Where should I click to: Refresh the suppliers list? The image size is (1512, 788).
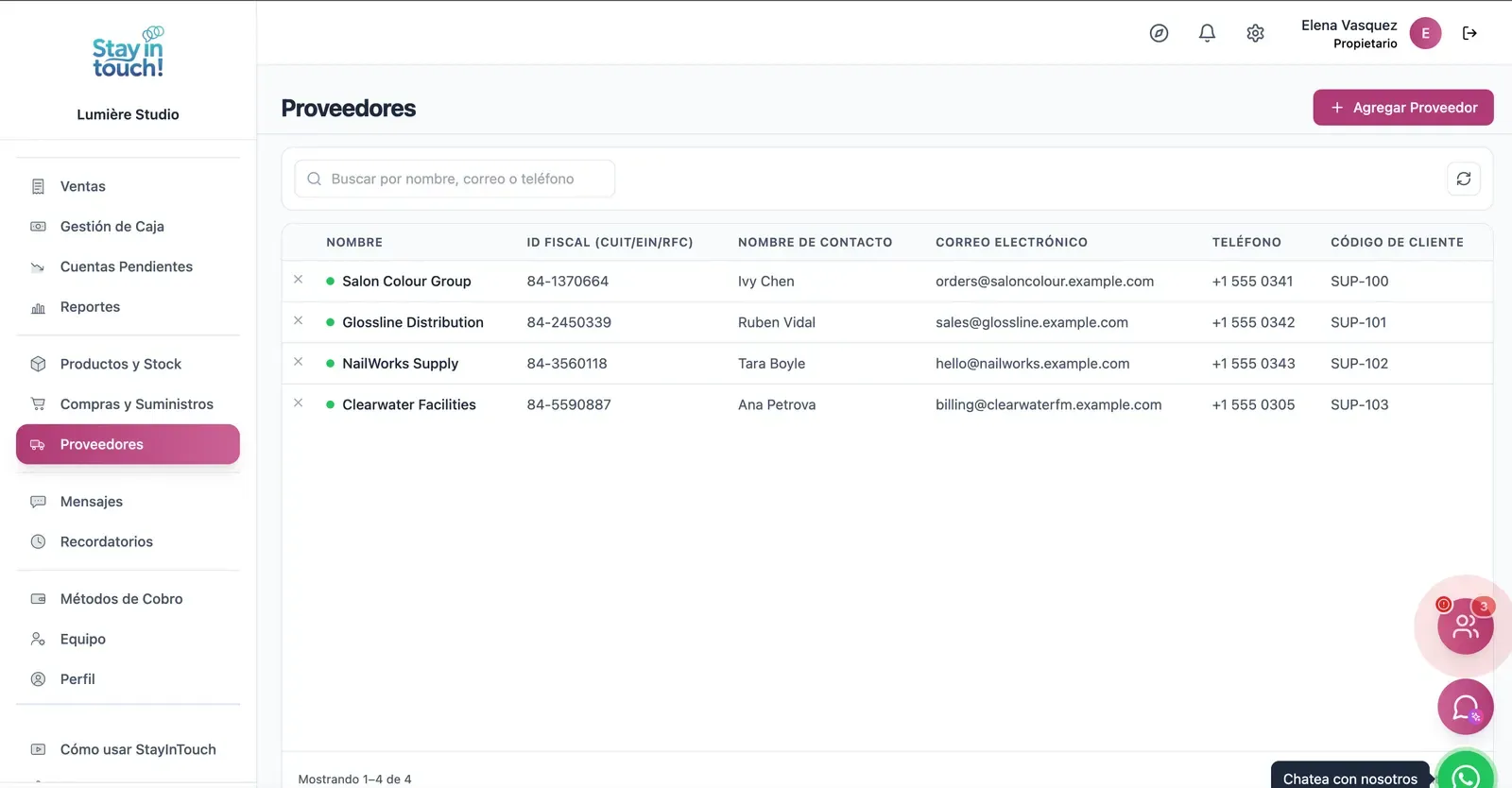(1464, 179)
